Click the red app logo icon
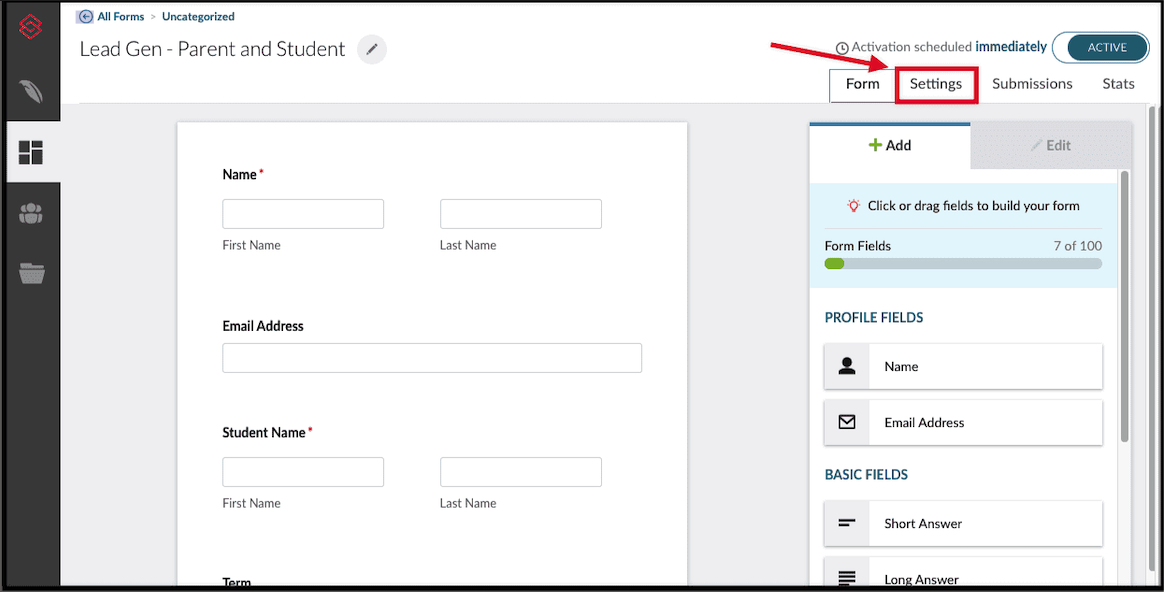1164x592 pixels. [30, 27]
